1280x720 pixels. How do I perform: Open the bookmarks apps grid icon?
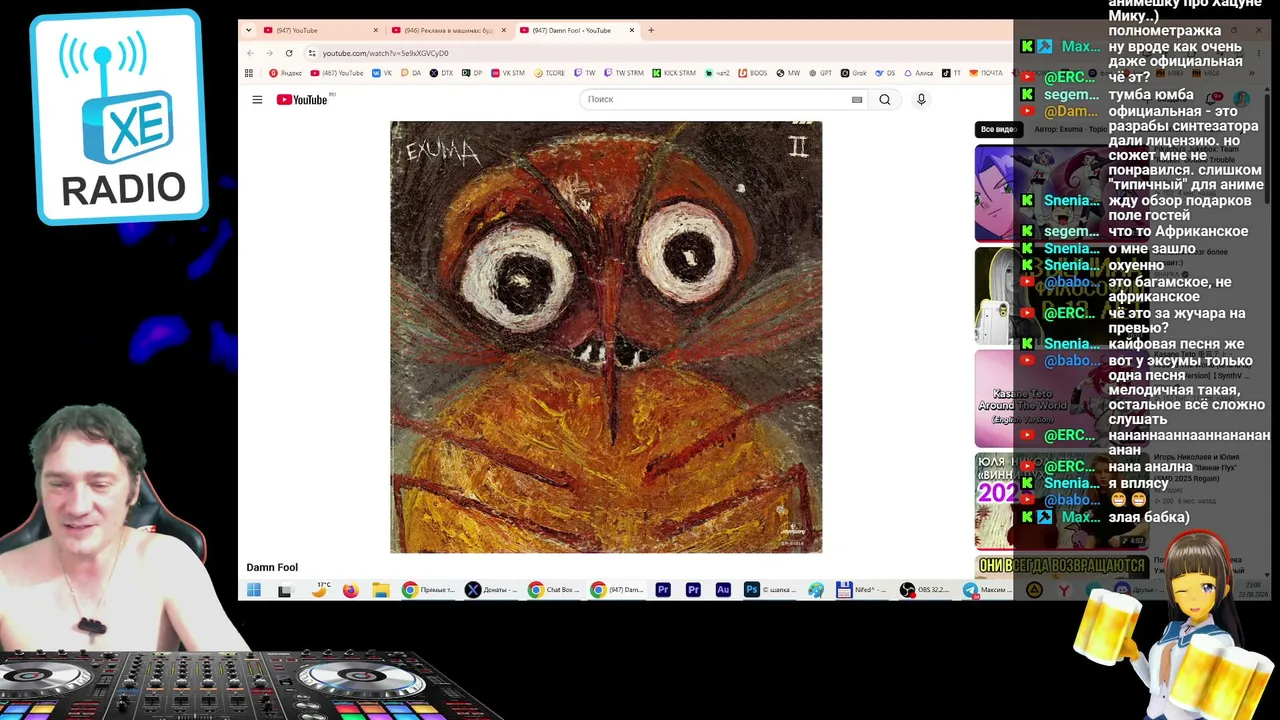[249, 73]
